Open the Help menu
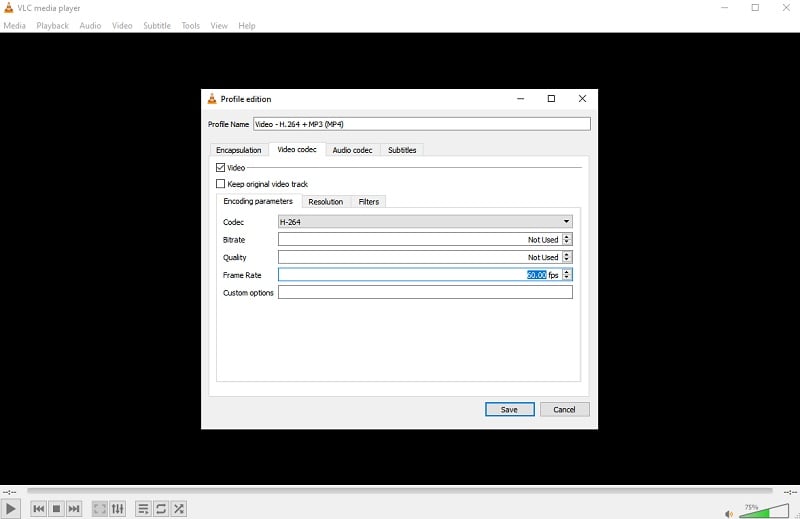800x519 pixels. (247, 26)
